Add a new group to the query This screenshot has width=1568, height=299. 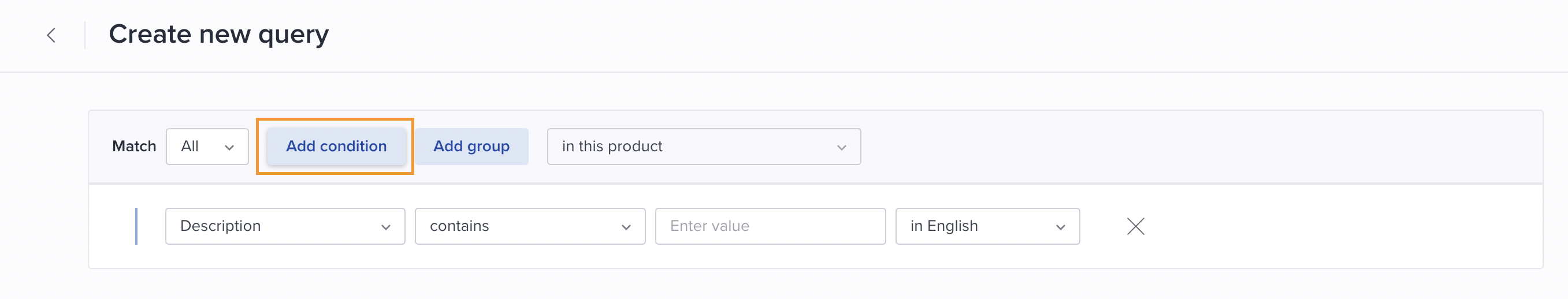pyautogui.click(x=472, y=147)
